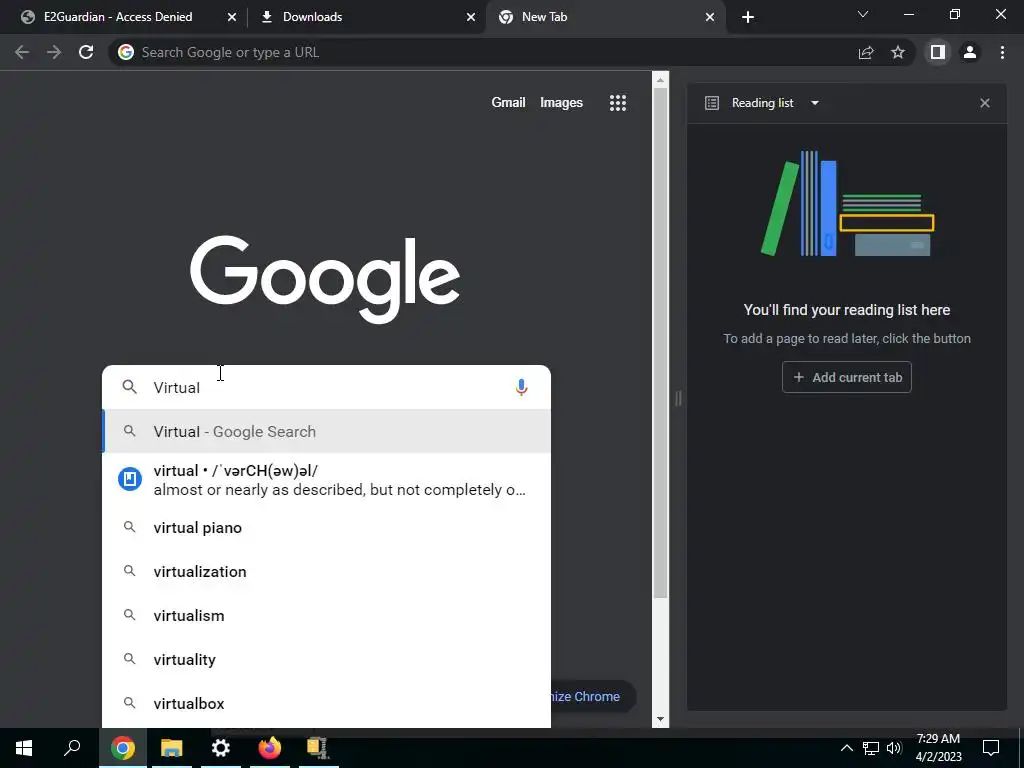
Task: Click the network status tray icon
Action: tap(871, 748)
